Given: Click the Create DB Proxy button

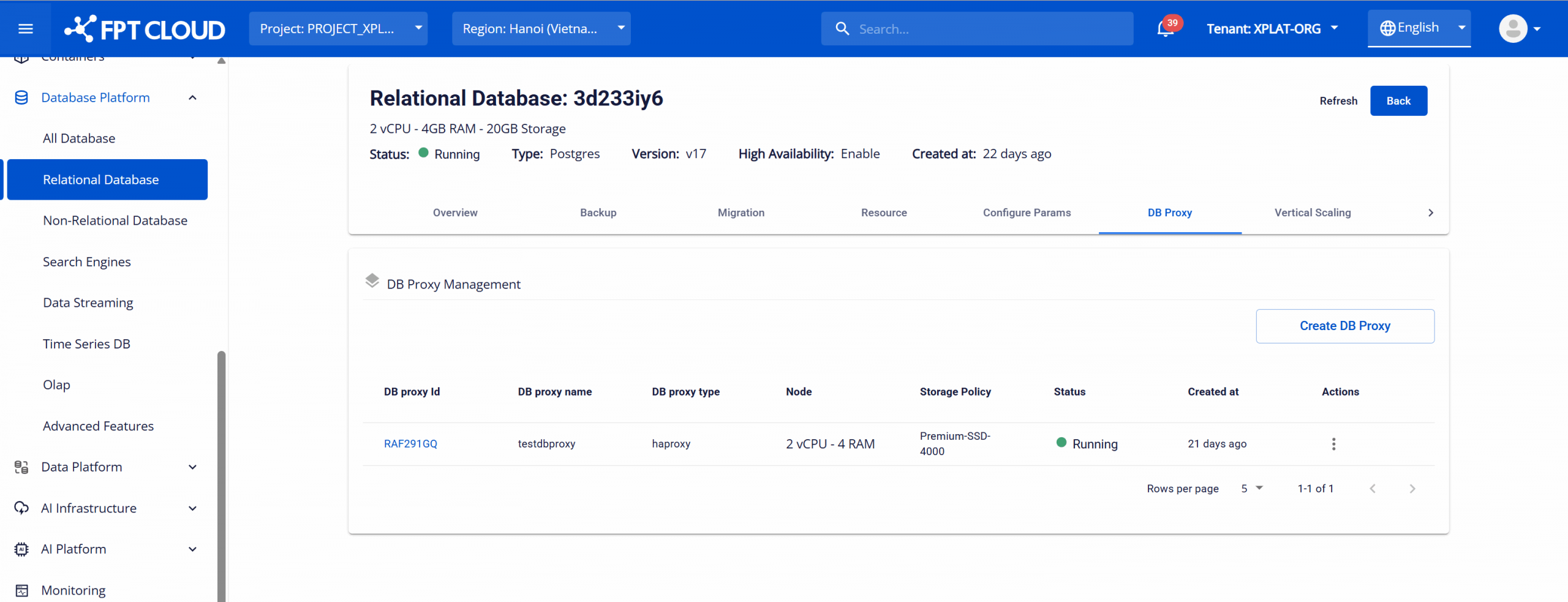Looking at the screenshot, I should 1344,326.
